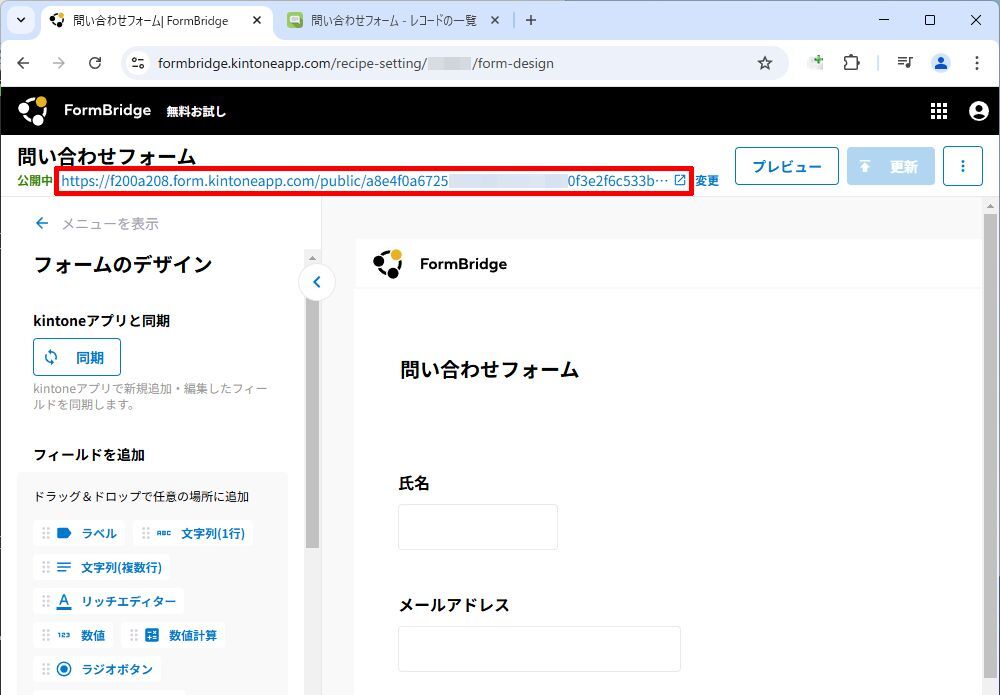
Task: Add a ラベル field to the form
Action: (x=79, y=533)
